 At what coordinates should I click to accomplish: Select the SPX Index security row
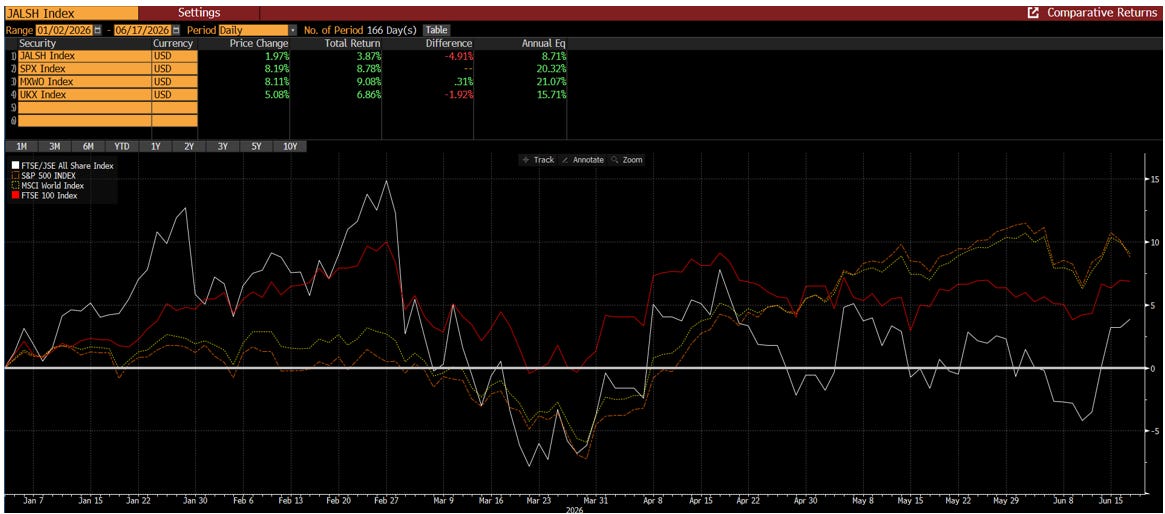tap(83, 68)
